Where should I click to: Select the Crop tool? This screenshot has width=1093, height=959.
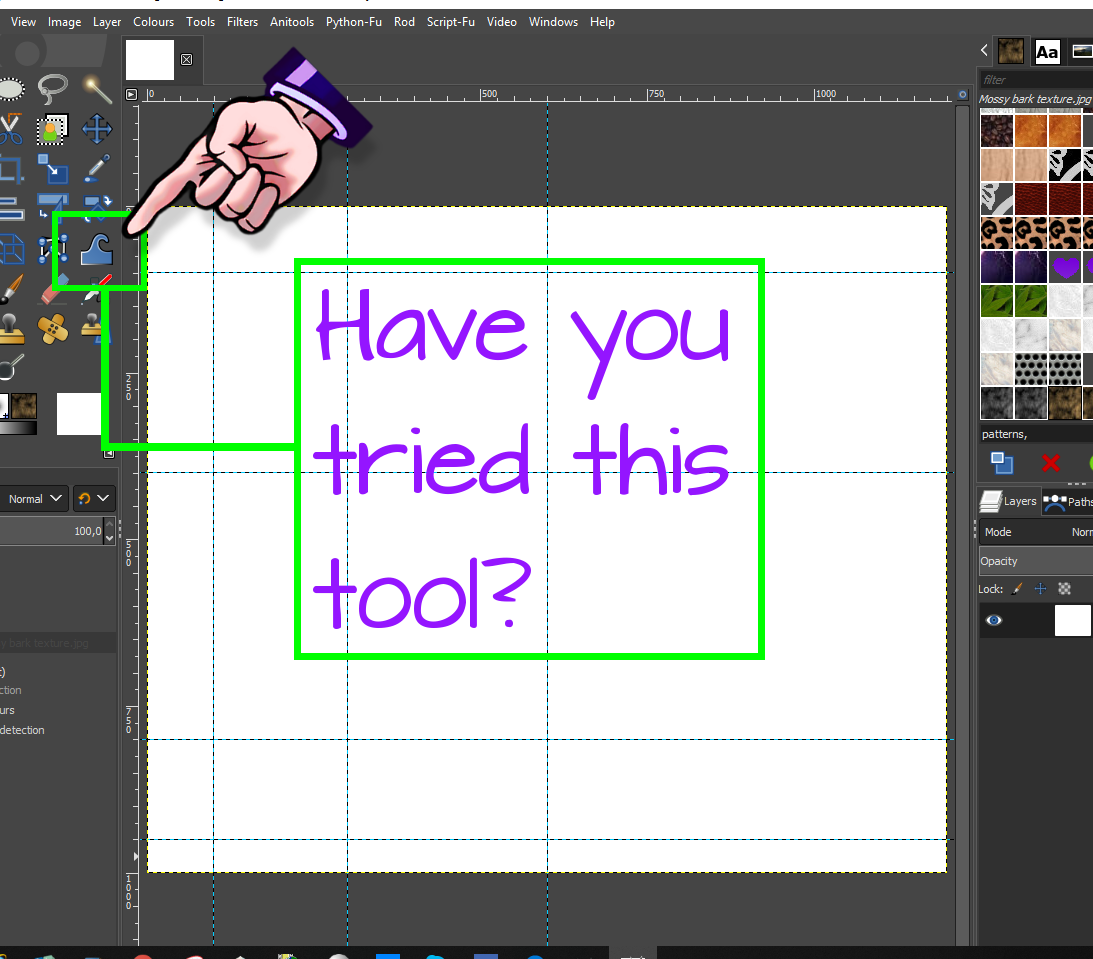[10, 169]
